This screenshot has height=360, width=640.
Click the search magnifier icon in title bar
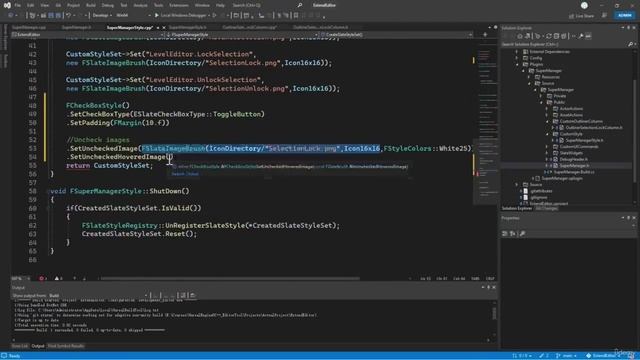(300, 5)
